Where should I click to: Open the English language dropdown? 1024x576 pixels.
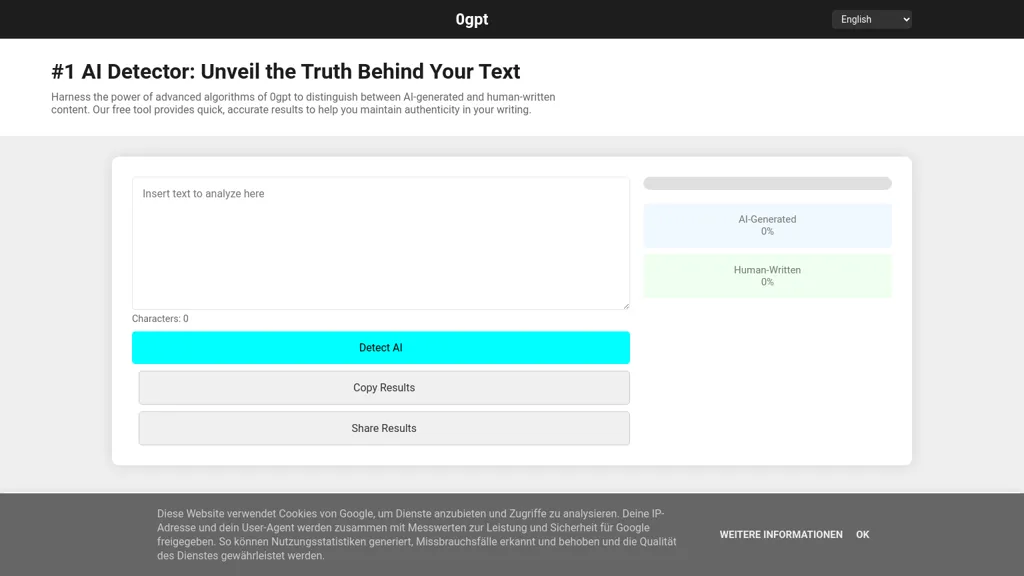[x=870, y=19]
